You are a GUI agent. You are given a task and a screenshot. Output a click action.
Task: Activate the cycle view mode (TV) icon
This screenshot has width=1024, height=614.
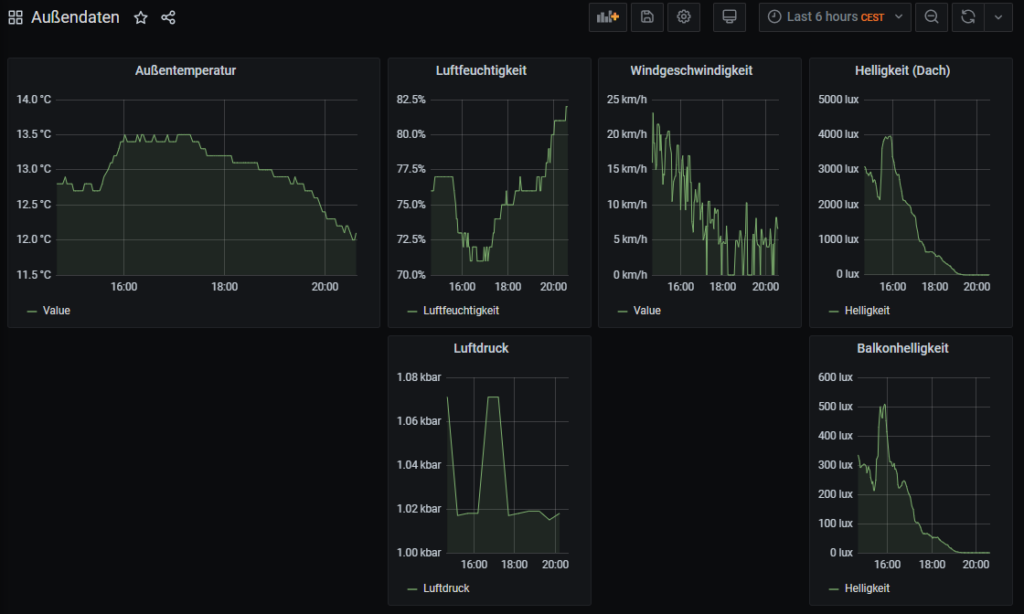pos(729,17)
